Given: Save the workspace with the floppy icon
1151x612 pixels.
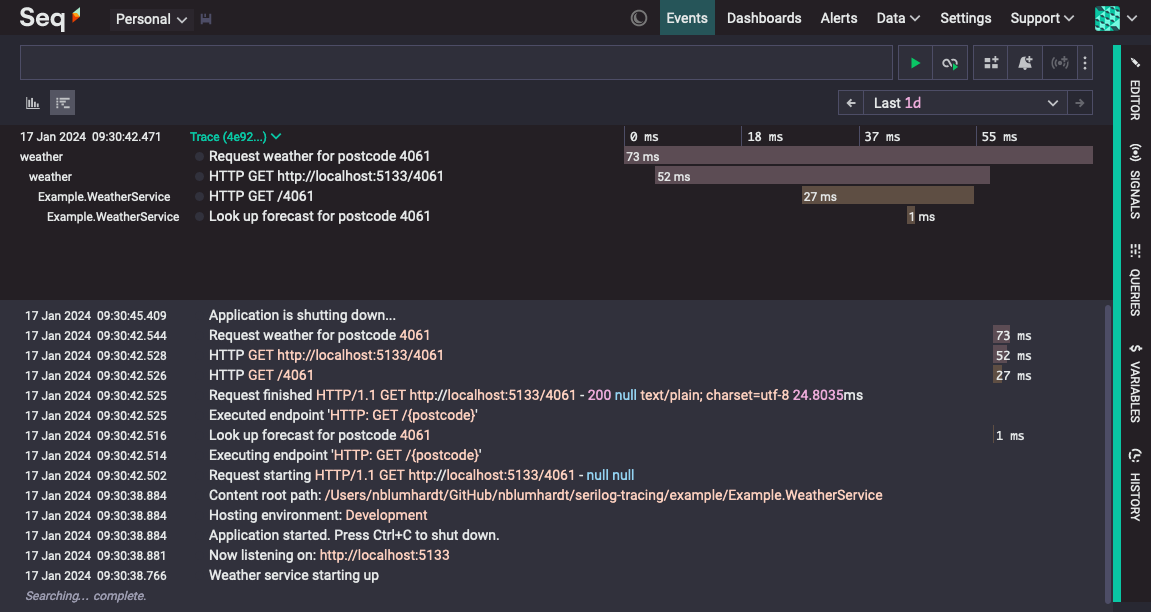Looking at the screenshot, I should click(206, 19).
